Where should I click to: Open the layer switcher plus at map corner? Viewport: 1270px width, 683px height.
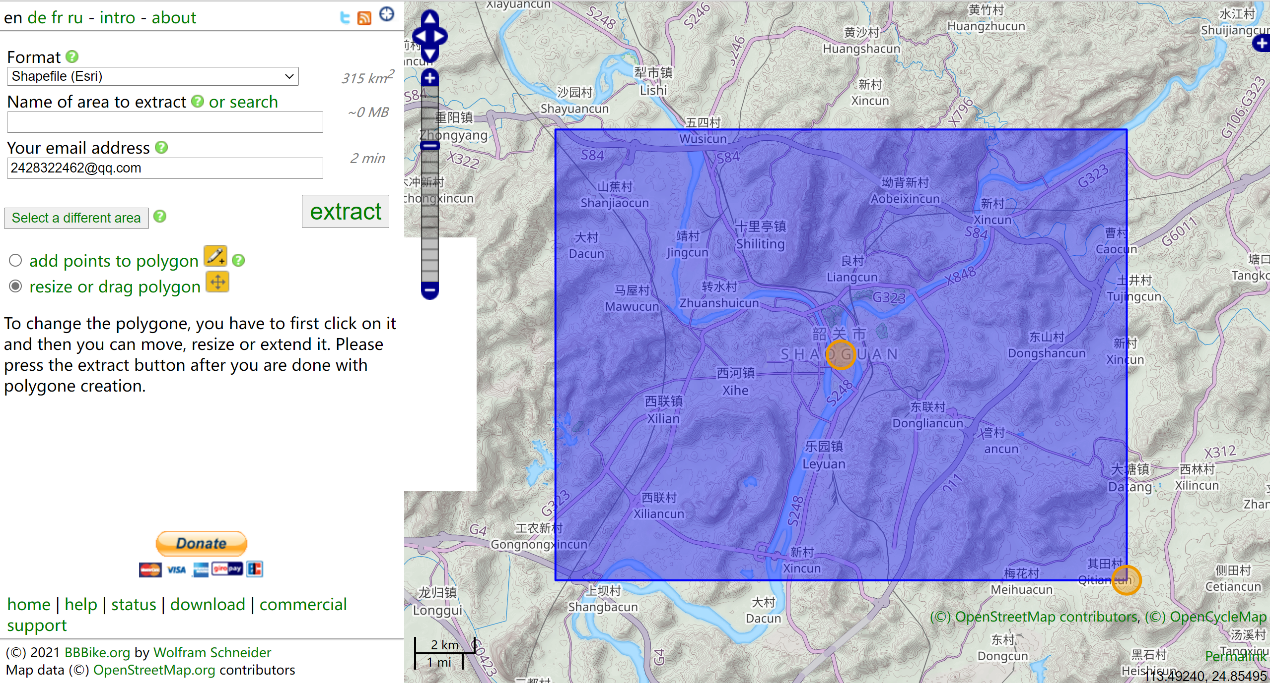coord(1261,43)
